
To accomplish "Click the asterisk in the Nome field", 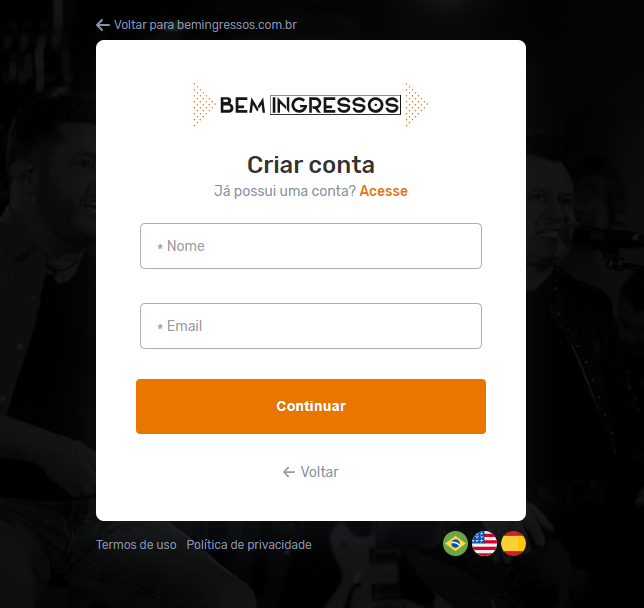I will coord(160,247).
